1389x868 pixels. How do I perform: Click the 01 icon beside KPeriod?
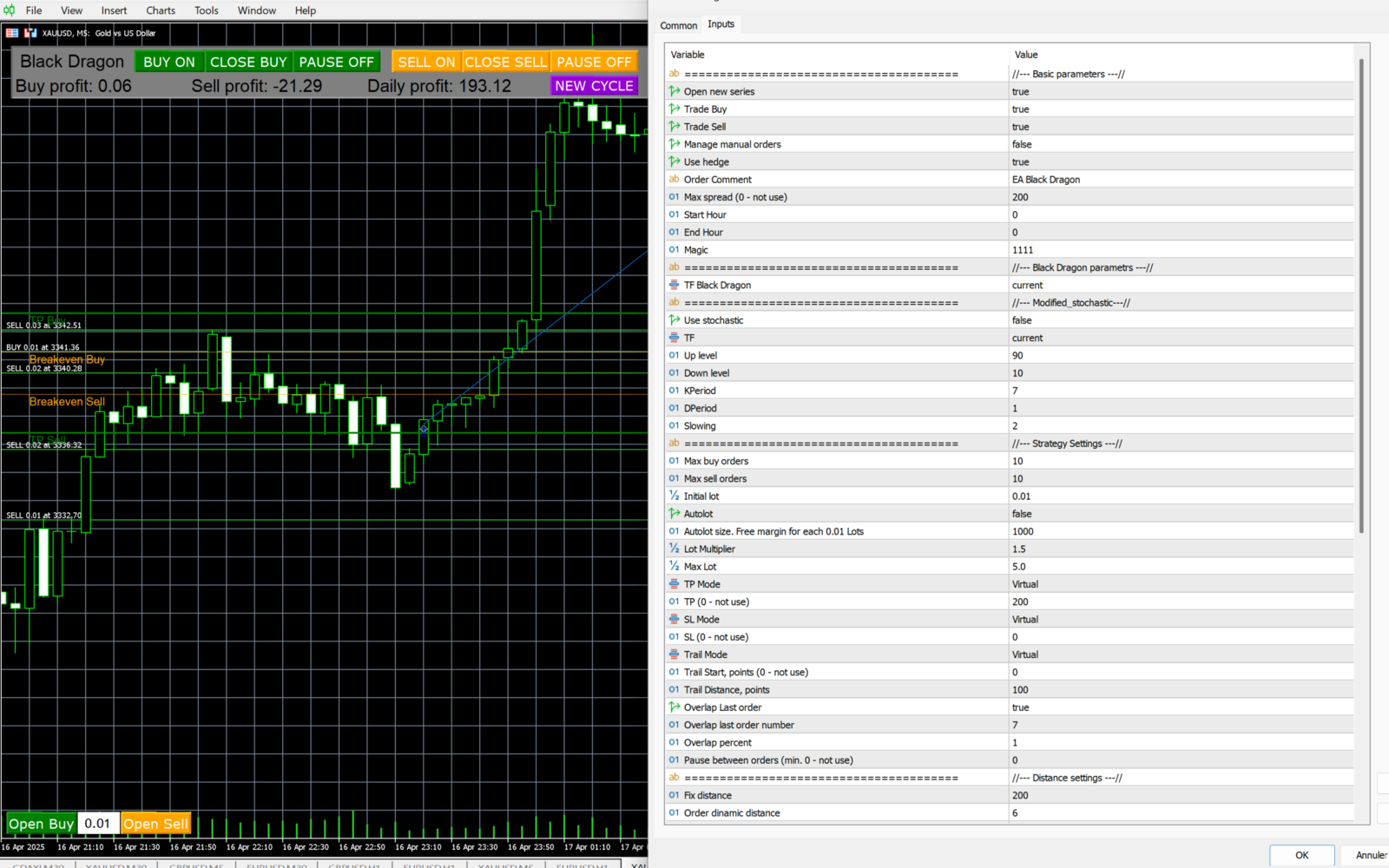pos(675,390)
